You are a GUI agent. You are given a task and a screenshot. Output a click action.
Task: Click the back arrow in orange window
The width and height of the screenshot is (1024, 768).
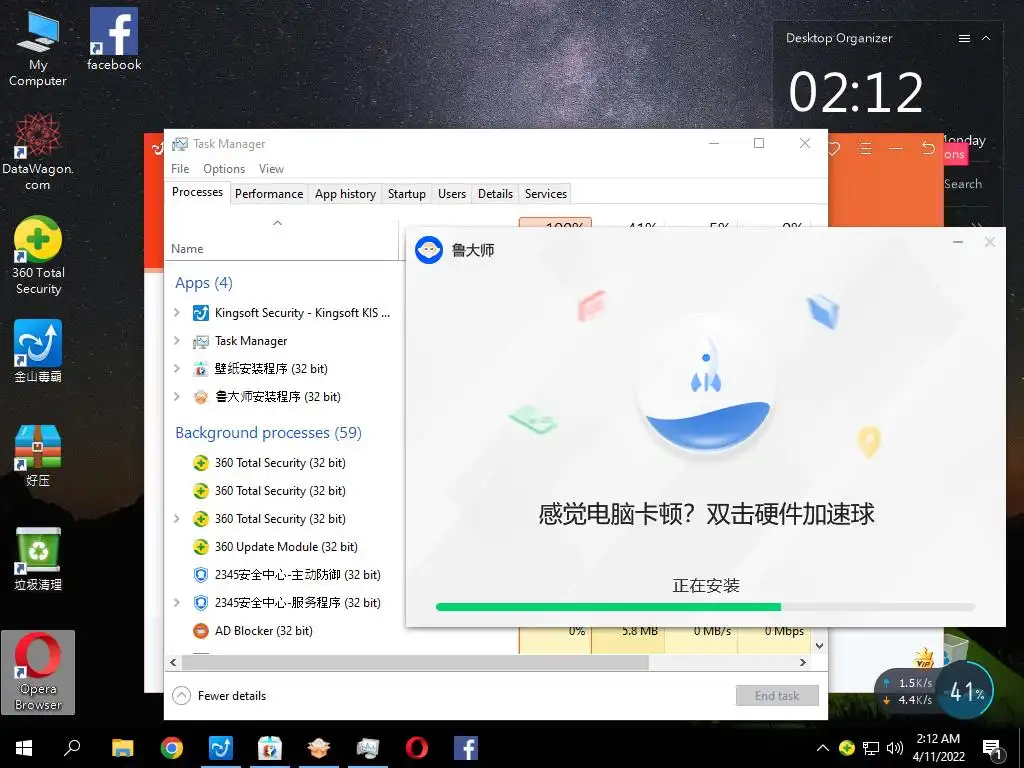tap(928, 148)
